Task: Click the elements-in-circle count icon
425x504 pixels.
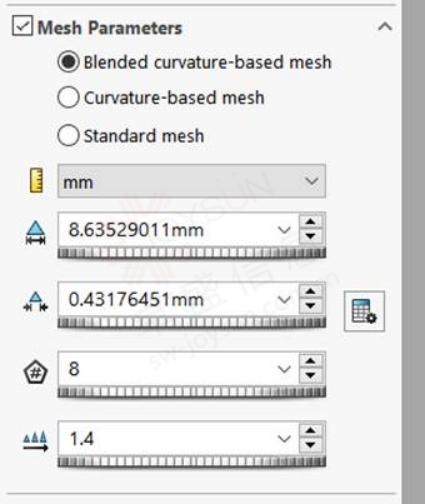Action: [x=36, y=372]
